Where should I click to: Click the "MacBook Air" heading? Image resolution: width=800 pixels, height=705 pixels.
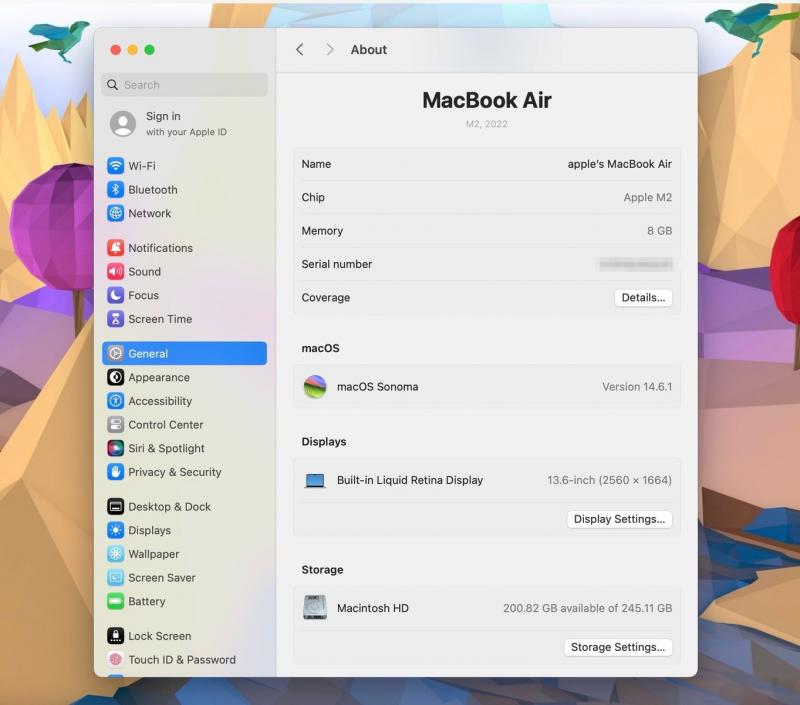[487, 100]
